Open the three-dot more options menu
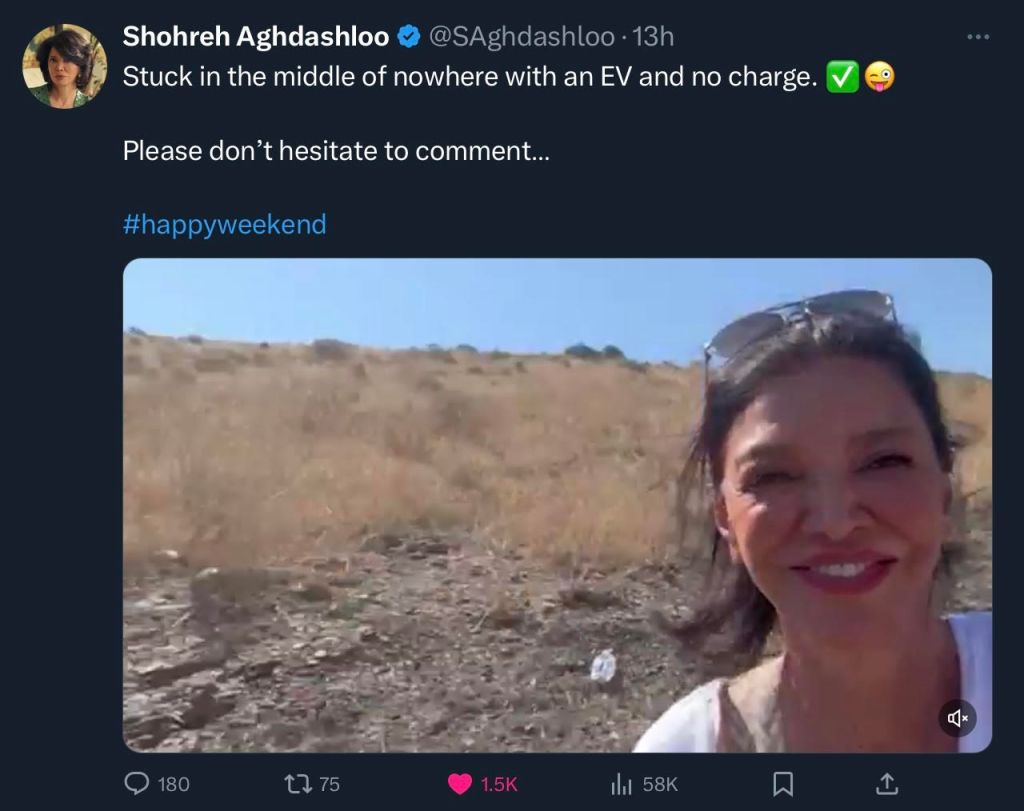The width and height of the screenshot is (1024, 811). click(x=978, y=37)
